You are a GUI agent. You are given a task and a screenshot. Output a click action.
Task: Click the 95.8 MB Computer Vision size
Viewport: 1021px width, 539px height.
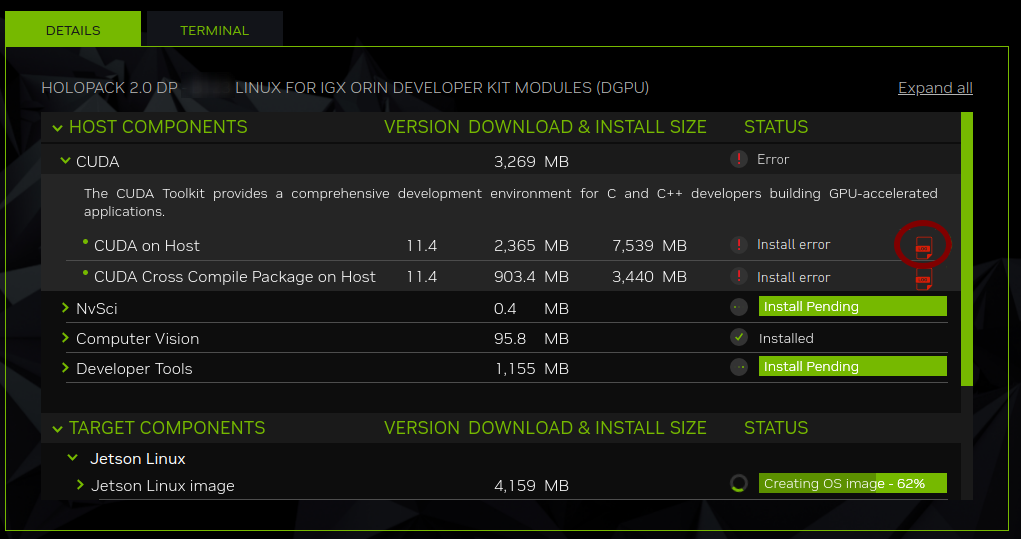531,339
